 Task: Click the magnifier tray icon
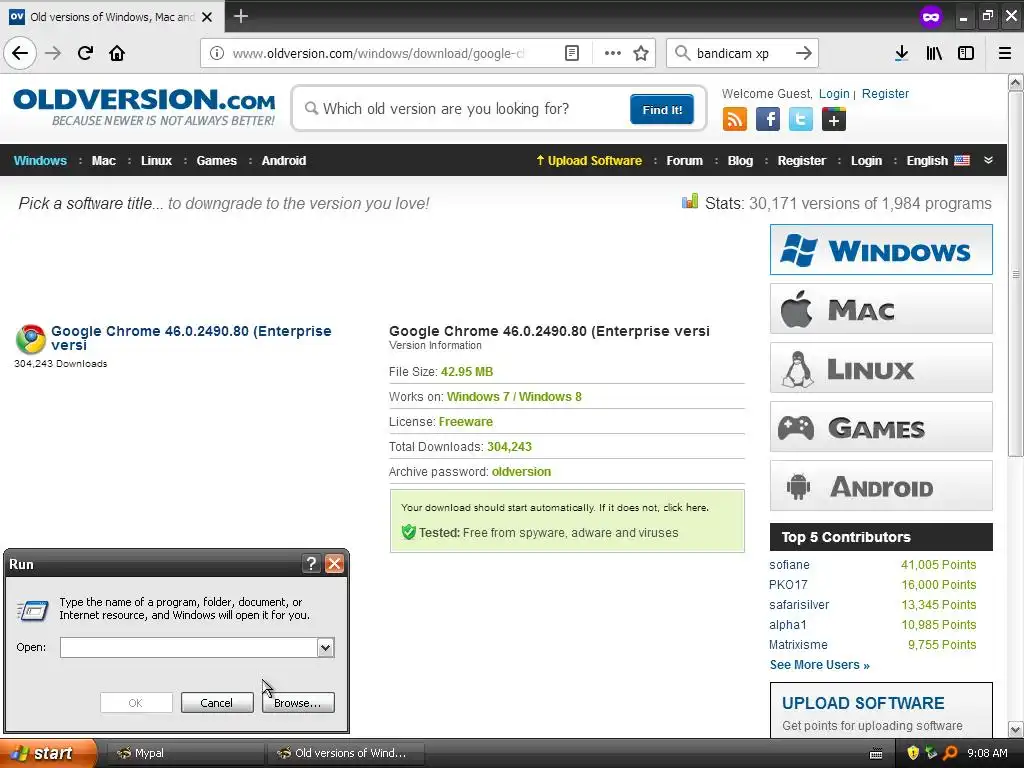[950, 753]
